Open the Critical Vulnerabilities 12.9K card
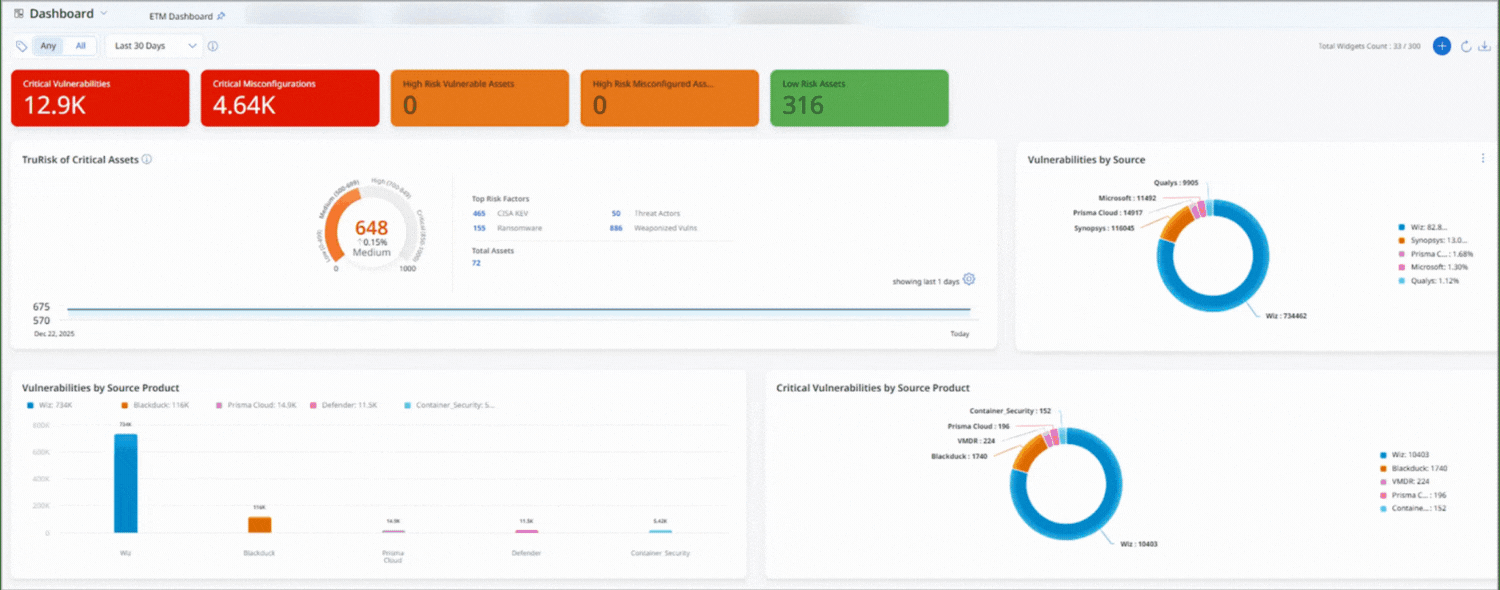The height and width of the screenshot is (590, 1500). click(x=100, y=98)
